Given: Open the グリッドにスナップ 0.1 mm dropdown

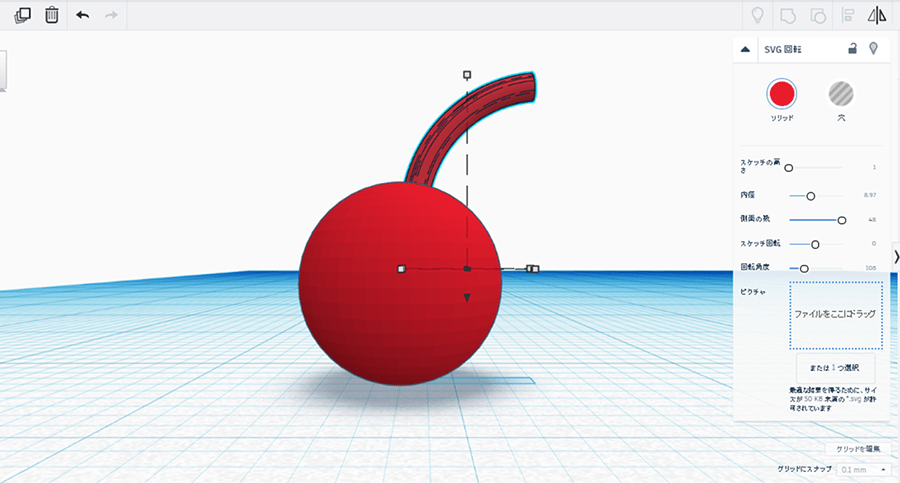Looking at the screenshot, I should (864, 469).
